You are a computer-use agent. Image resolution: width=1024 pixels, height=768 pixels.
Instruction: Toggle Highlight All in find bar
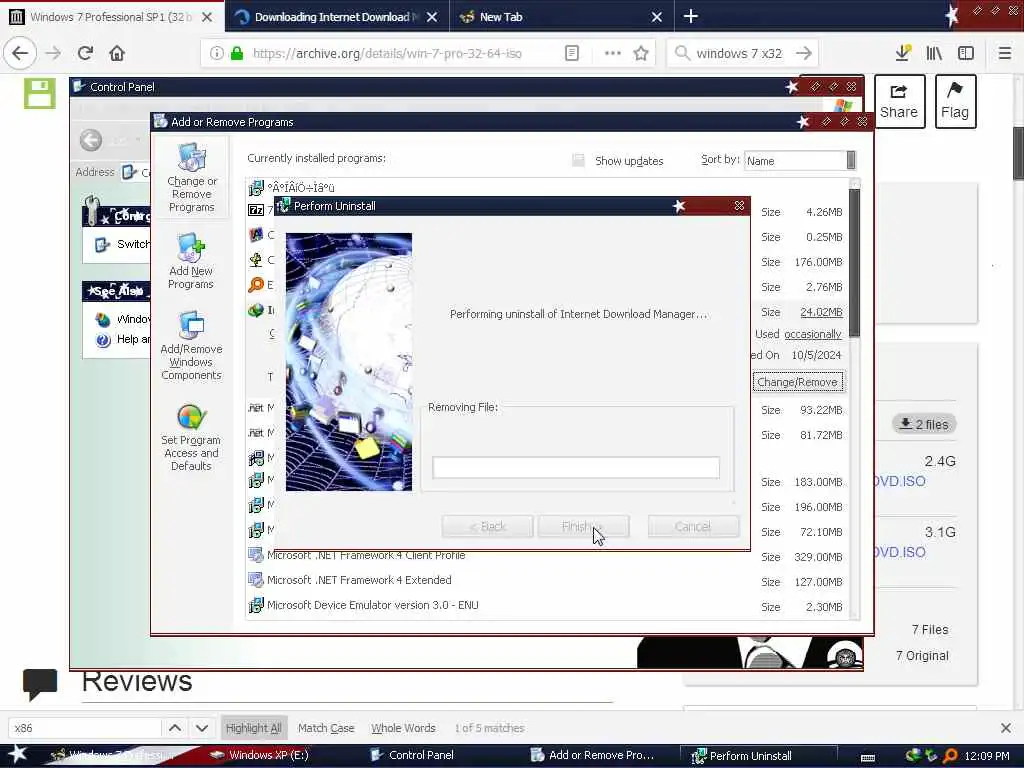click(253, 728)
